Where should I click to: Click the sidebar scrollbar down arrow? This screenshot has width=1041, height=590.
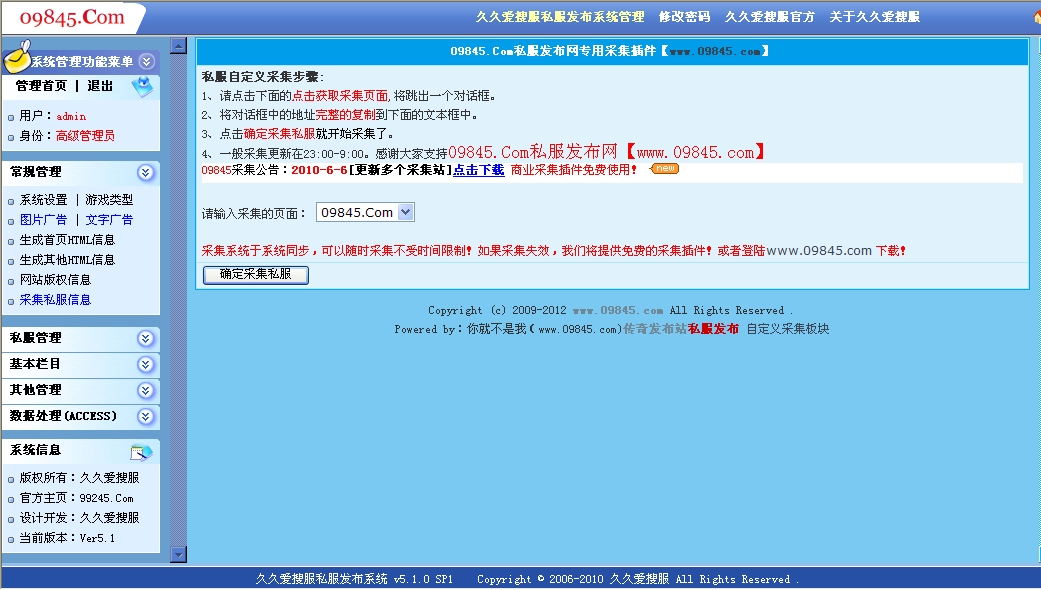coord(179,554)
